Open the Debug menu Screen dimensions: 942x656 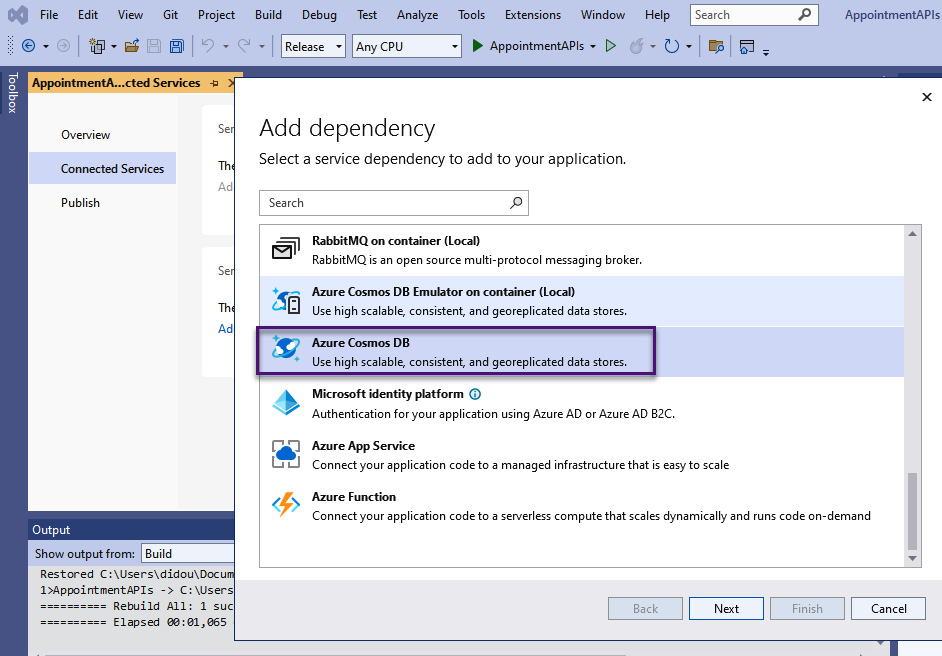[x=319, y=14]
